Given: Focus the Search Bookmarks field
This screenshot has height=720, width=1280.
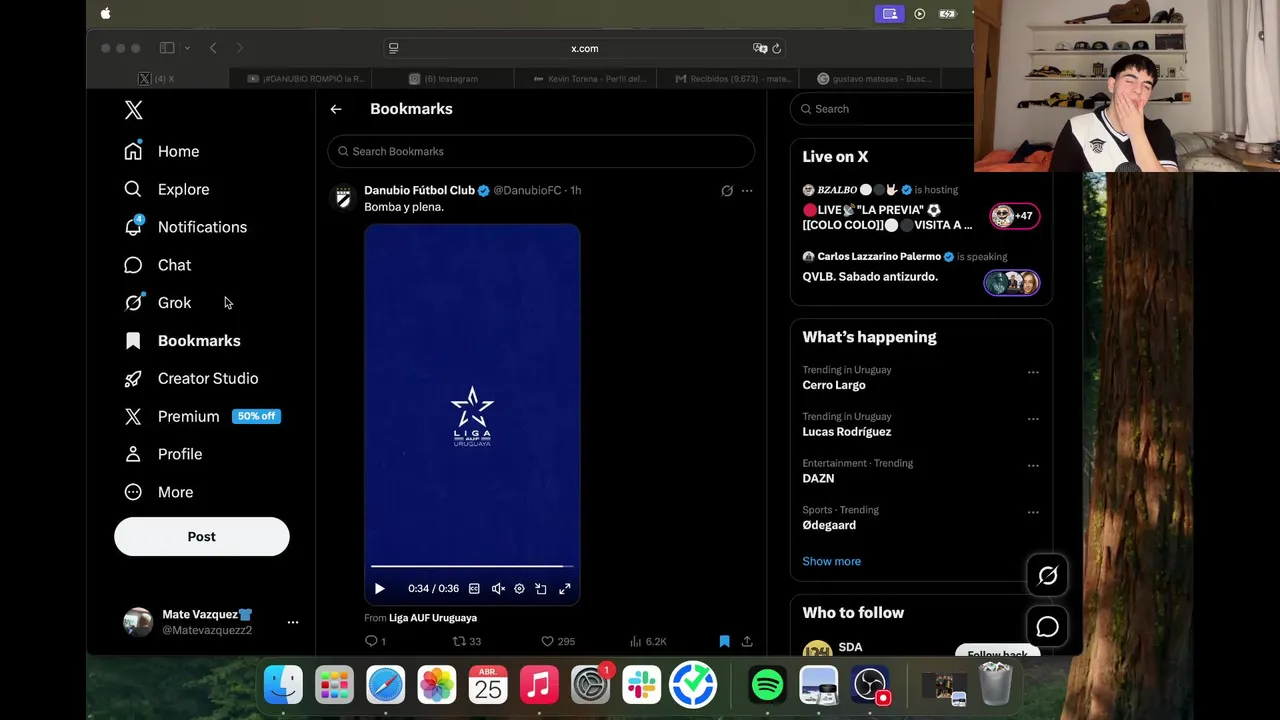Looking at the screenshot, I should tap(541, 151).
